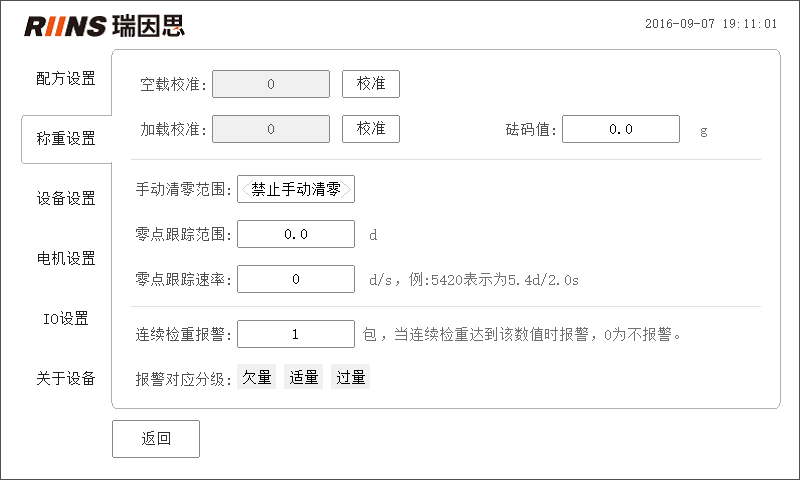Open the IO设置 tab

pyautogui.click(x=66, y=318)
